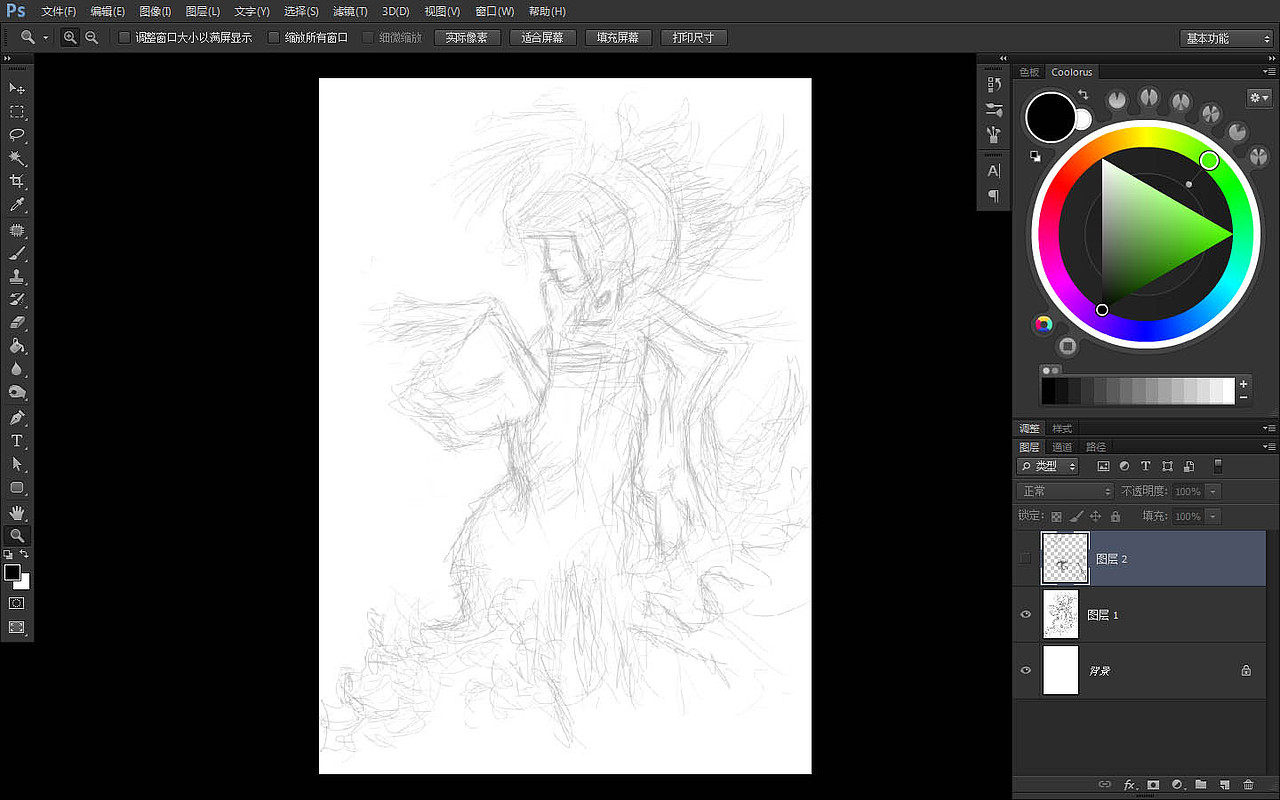The height and width of the screenshot is (800, 1280).
Task: Turn layer filtering switch on or off
Action: point(1218,466)
